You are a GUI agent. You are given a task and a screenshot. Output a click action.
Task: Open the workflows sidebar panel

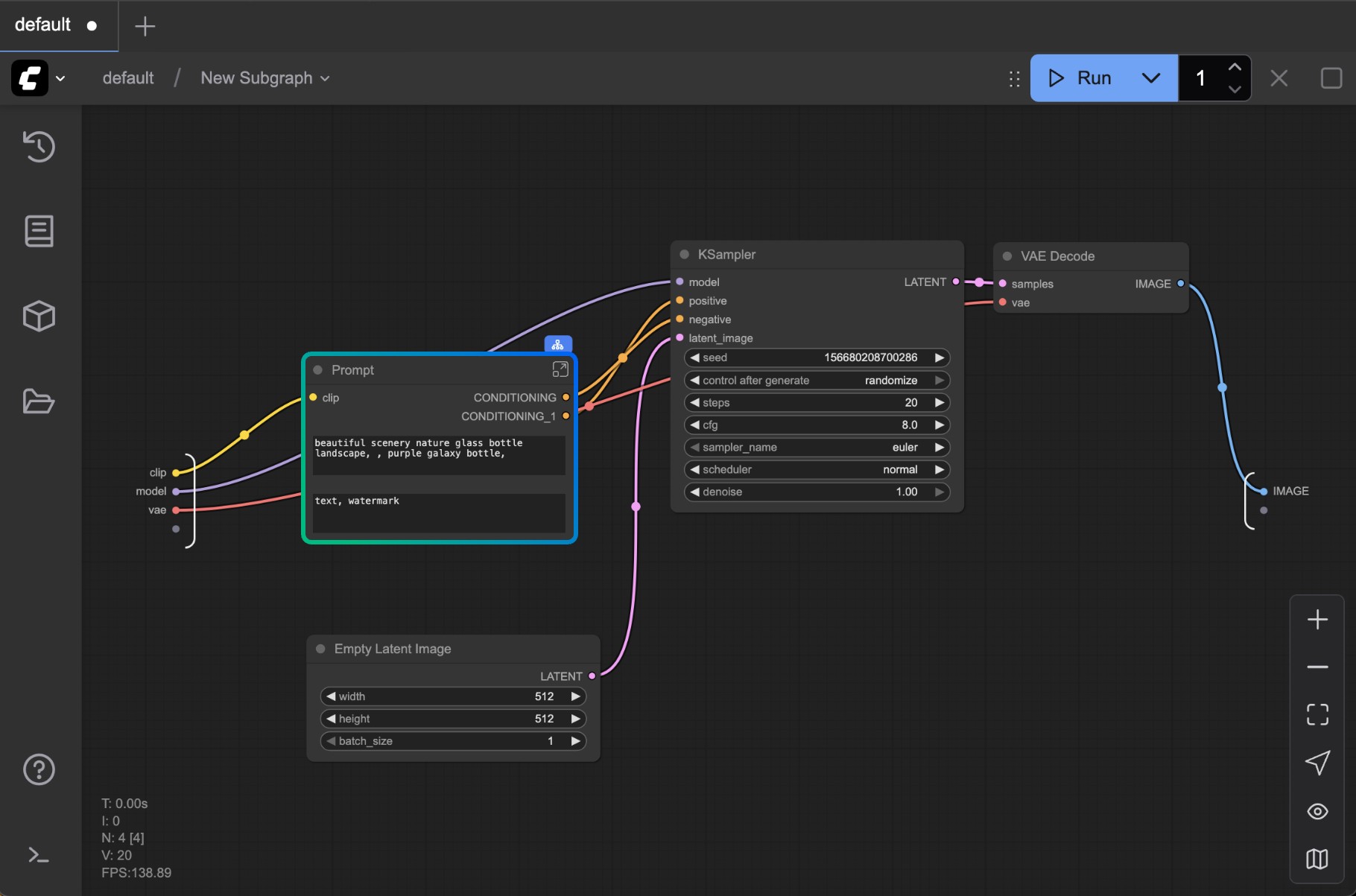pyautogui.click(x=39, y=231)
